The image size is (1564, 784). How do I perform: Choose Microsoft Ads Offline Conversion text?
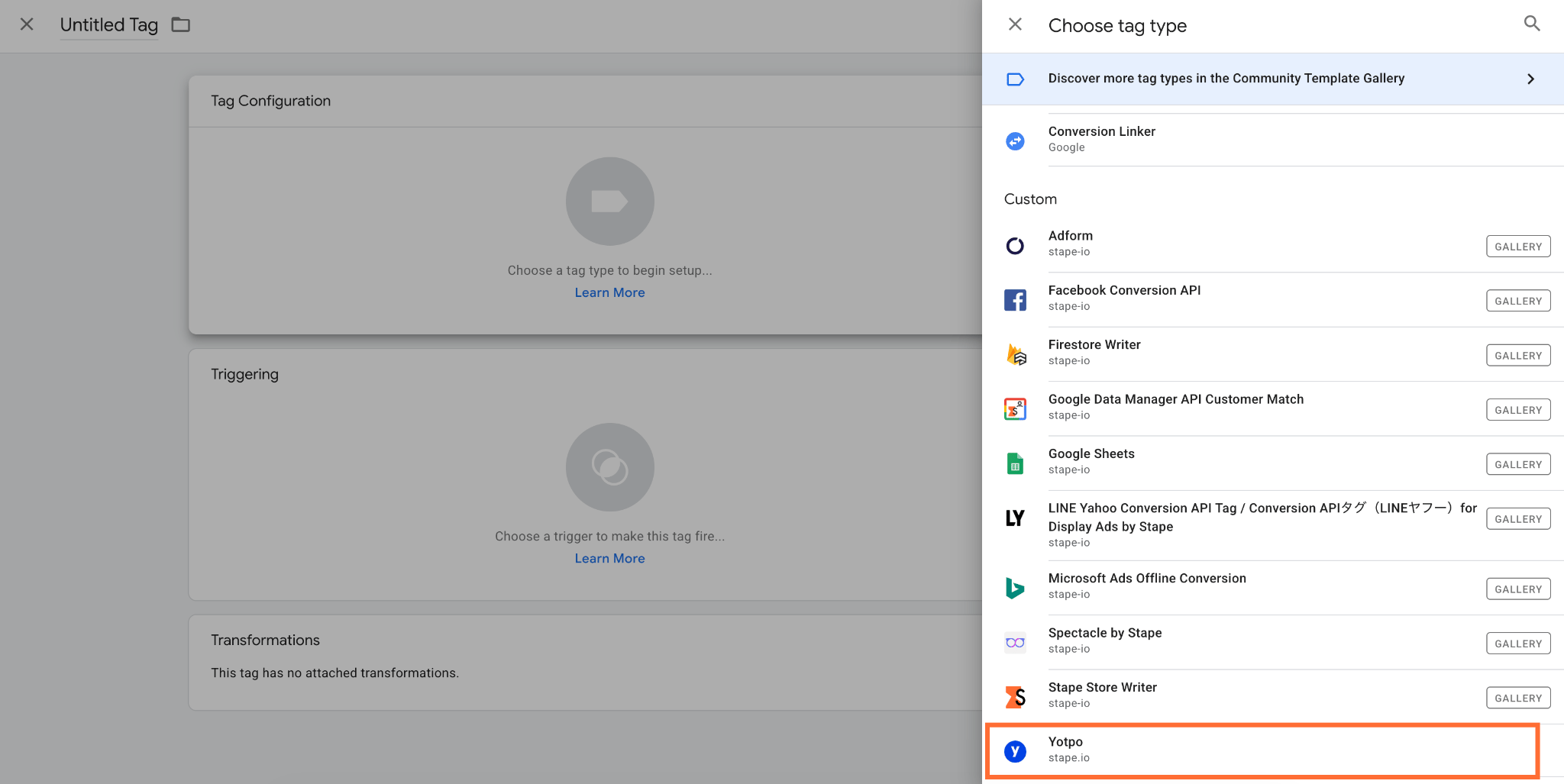1147,579
